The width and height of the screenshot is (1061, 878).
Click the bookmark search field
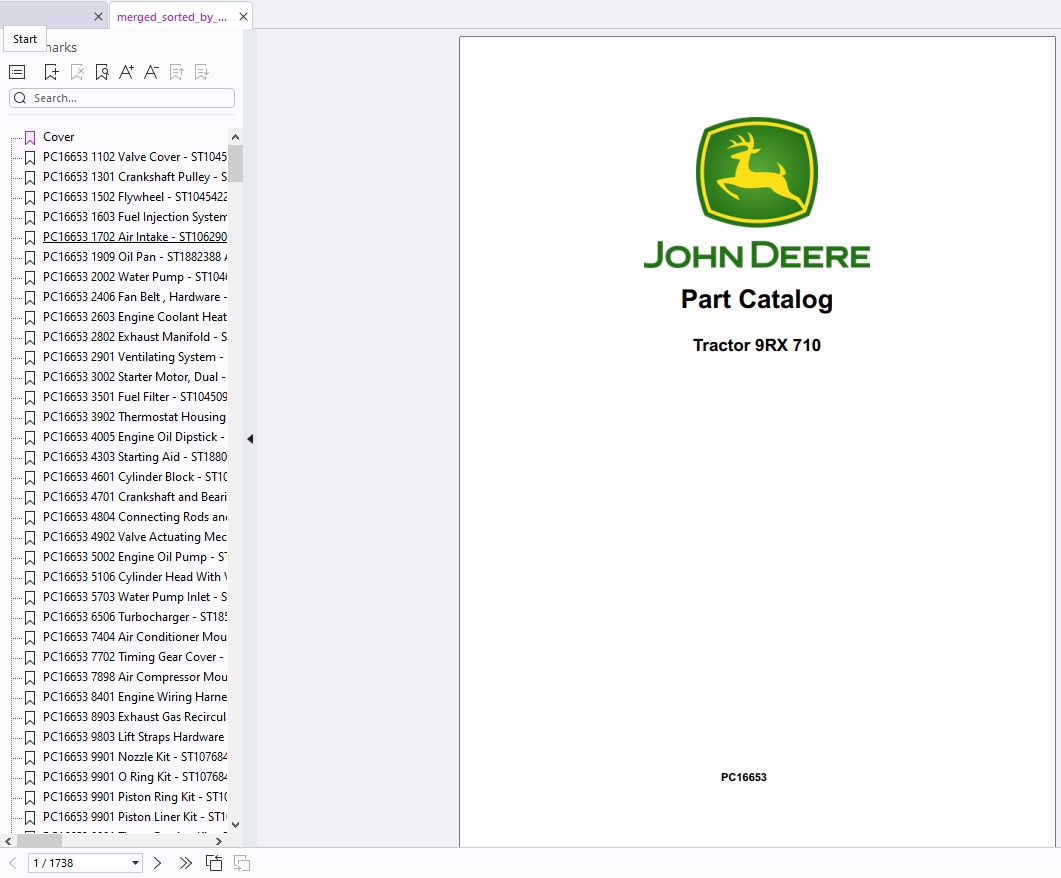pyautogui.click(x=130, y=98)
